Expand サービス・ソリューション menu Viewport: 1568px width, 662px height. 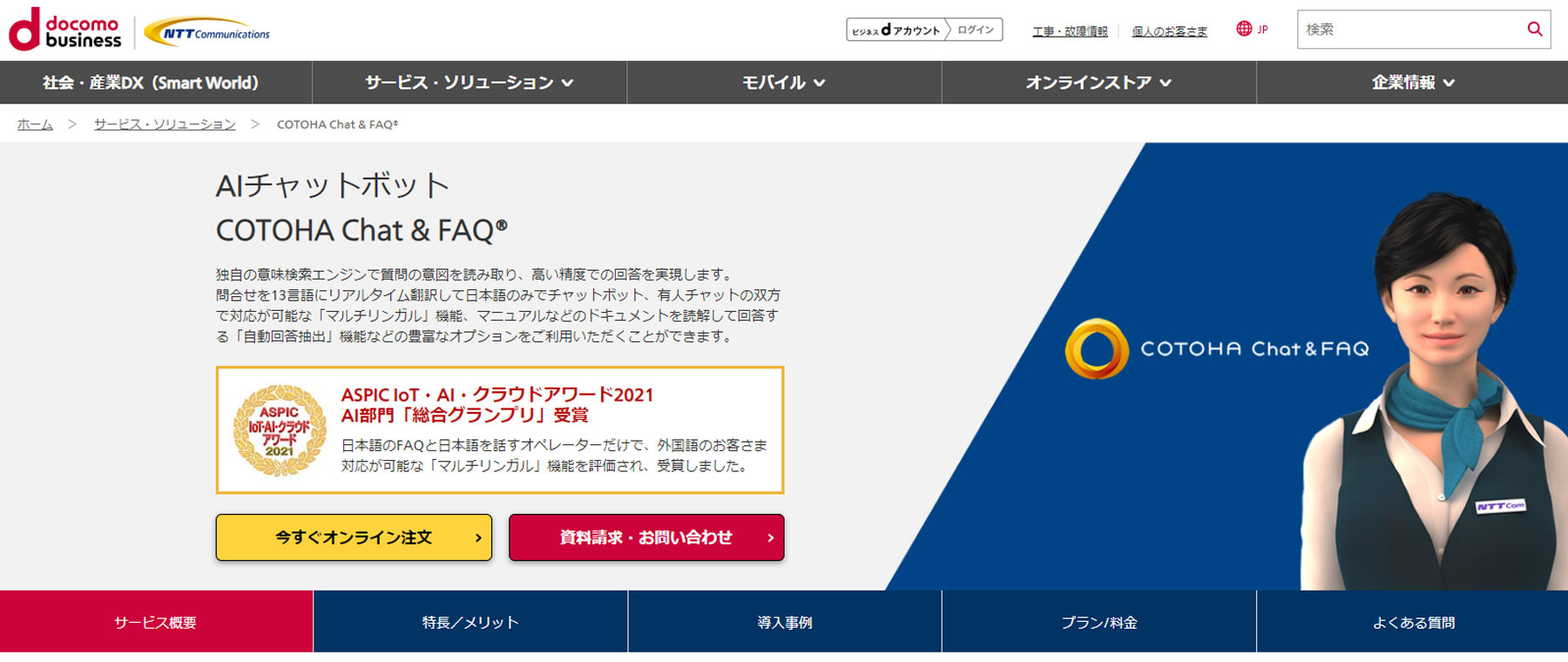[470, 83]
